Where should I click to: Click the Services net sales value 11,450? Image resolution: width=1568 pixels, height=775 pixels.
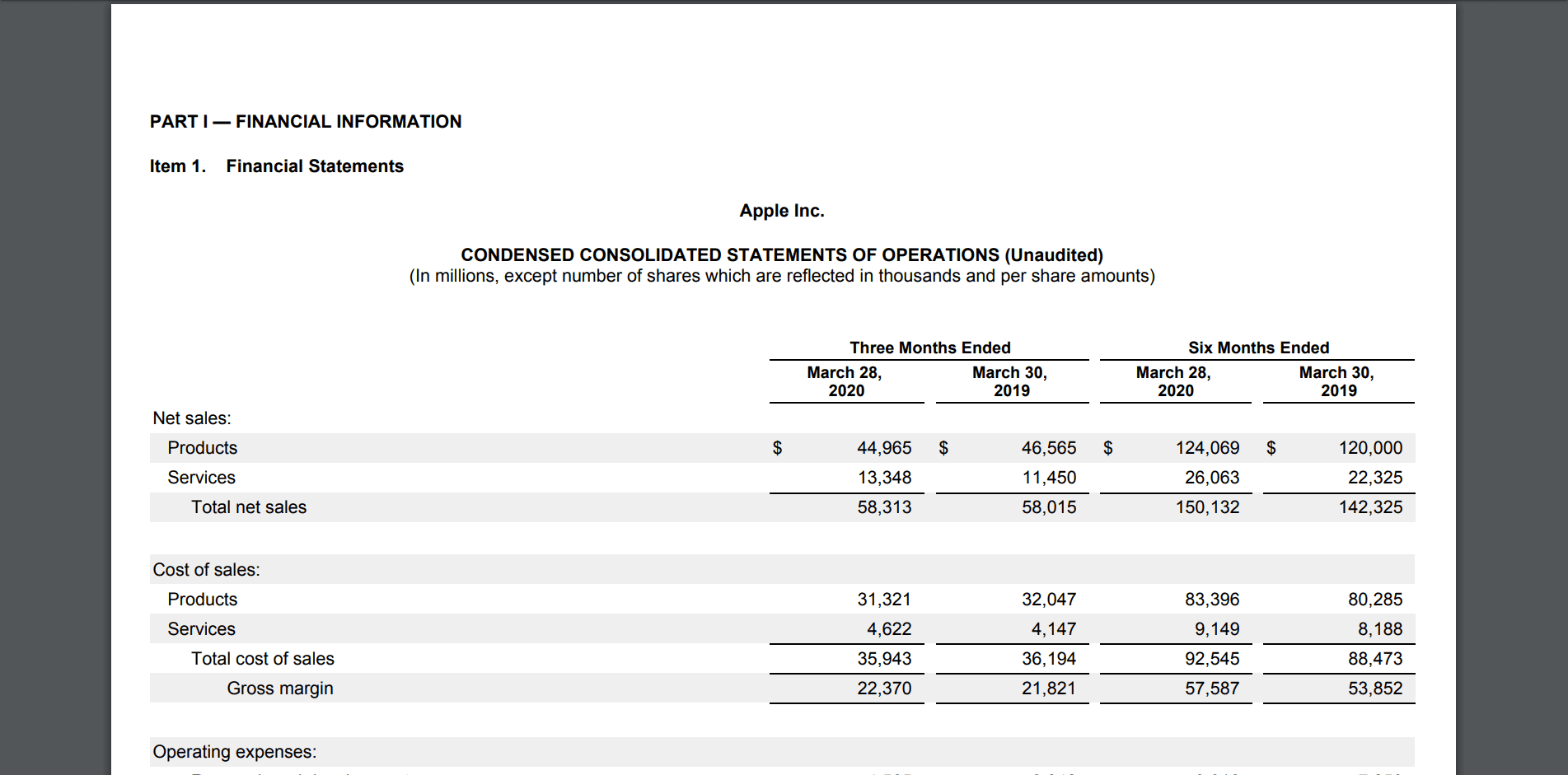(x=1049, y=478)
